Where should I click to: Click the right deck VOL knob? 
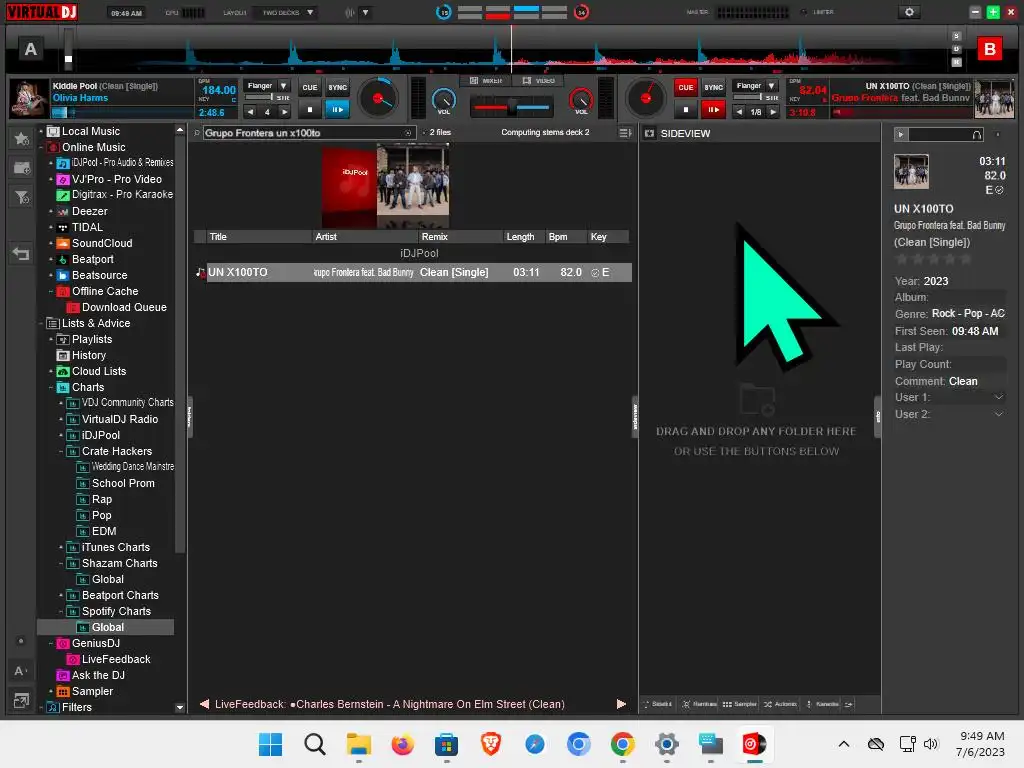tap(581, 101)
